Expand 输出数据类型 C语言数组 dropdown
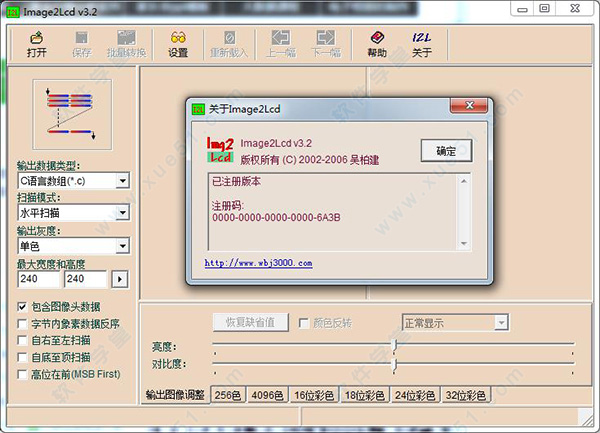 pyautogui.click(x=122, y=181)
